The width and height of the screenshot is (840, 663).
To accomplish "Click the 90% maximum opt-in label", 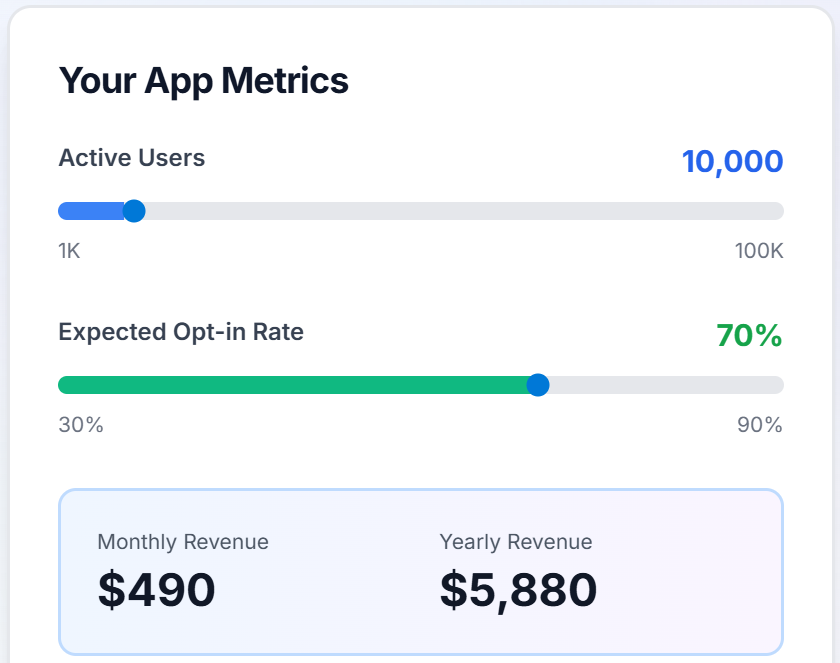I will (x=760, y=425).
